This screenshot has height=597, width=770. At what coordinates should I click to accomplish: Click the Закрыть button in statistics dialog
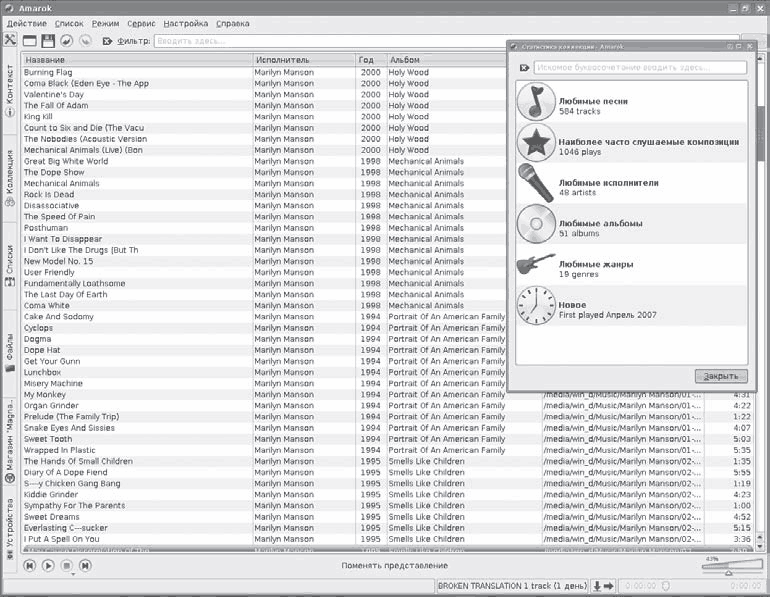pos(720,376)
